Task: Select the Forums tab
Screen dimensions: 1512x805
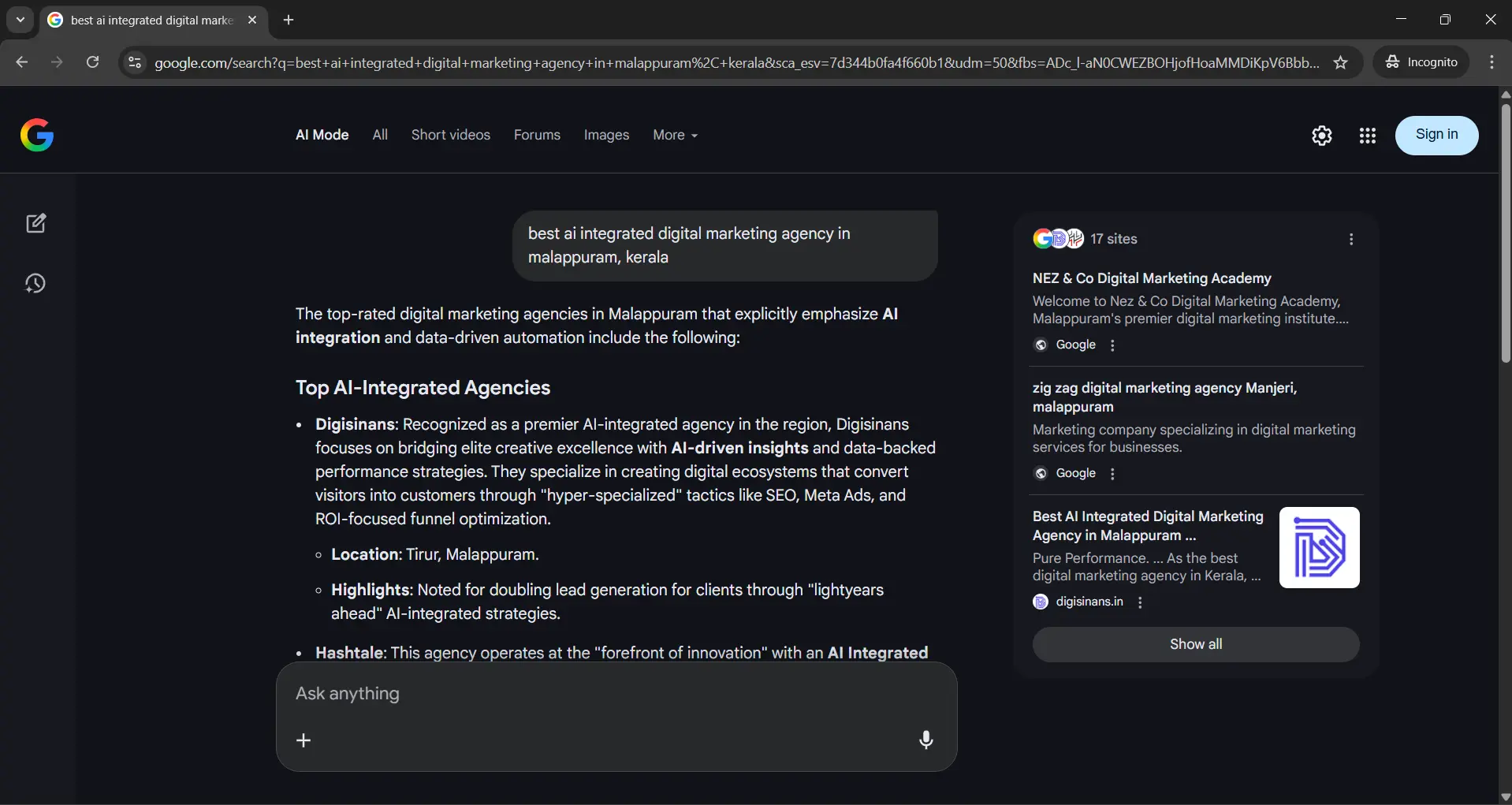Action: tap(536, 136)
